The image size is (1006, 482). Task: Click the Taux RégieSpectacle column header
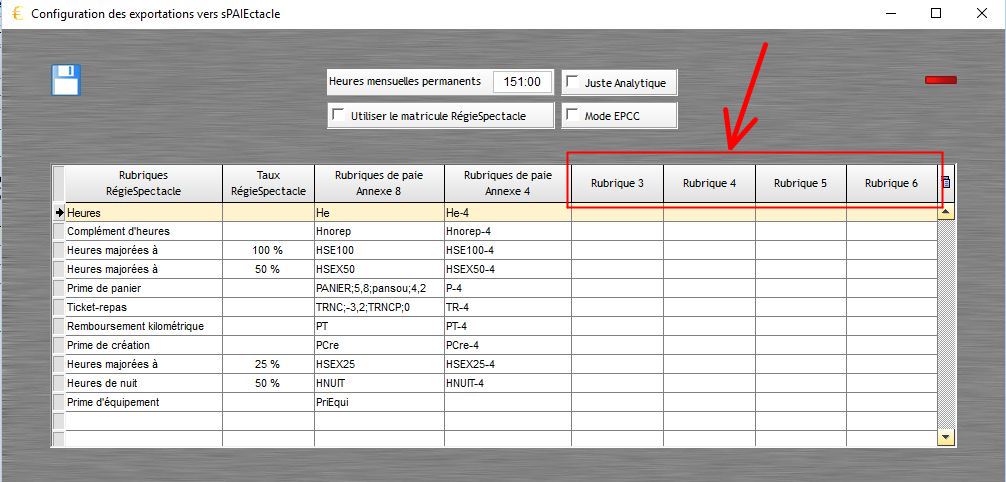click(x=268, y=182)
